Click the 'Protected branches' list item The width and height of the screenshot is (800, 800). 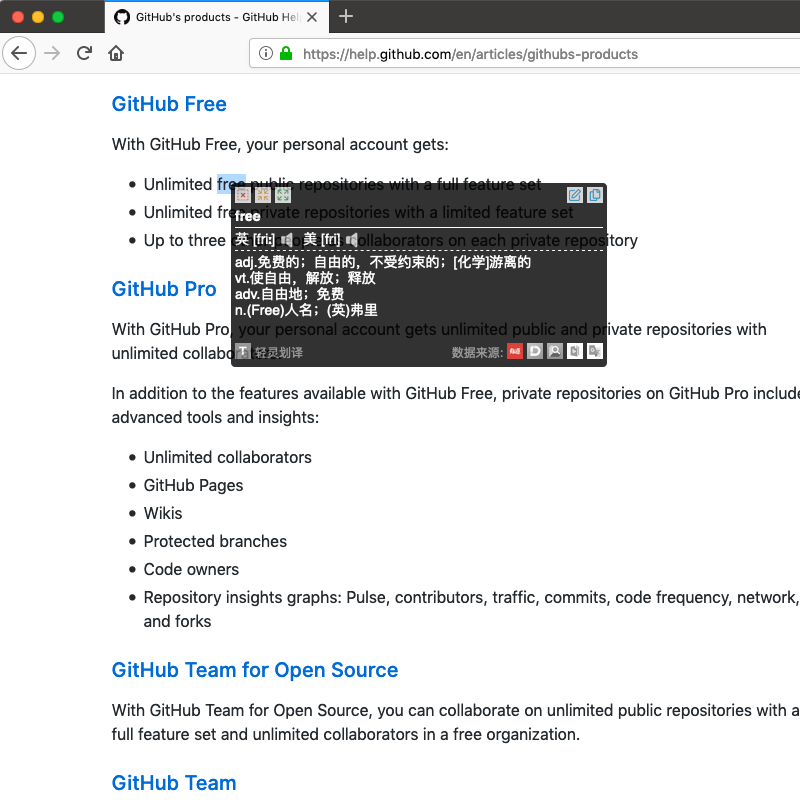(x=215, y=541)
